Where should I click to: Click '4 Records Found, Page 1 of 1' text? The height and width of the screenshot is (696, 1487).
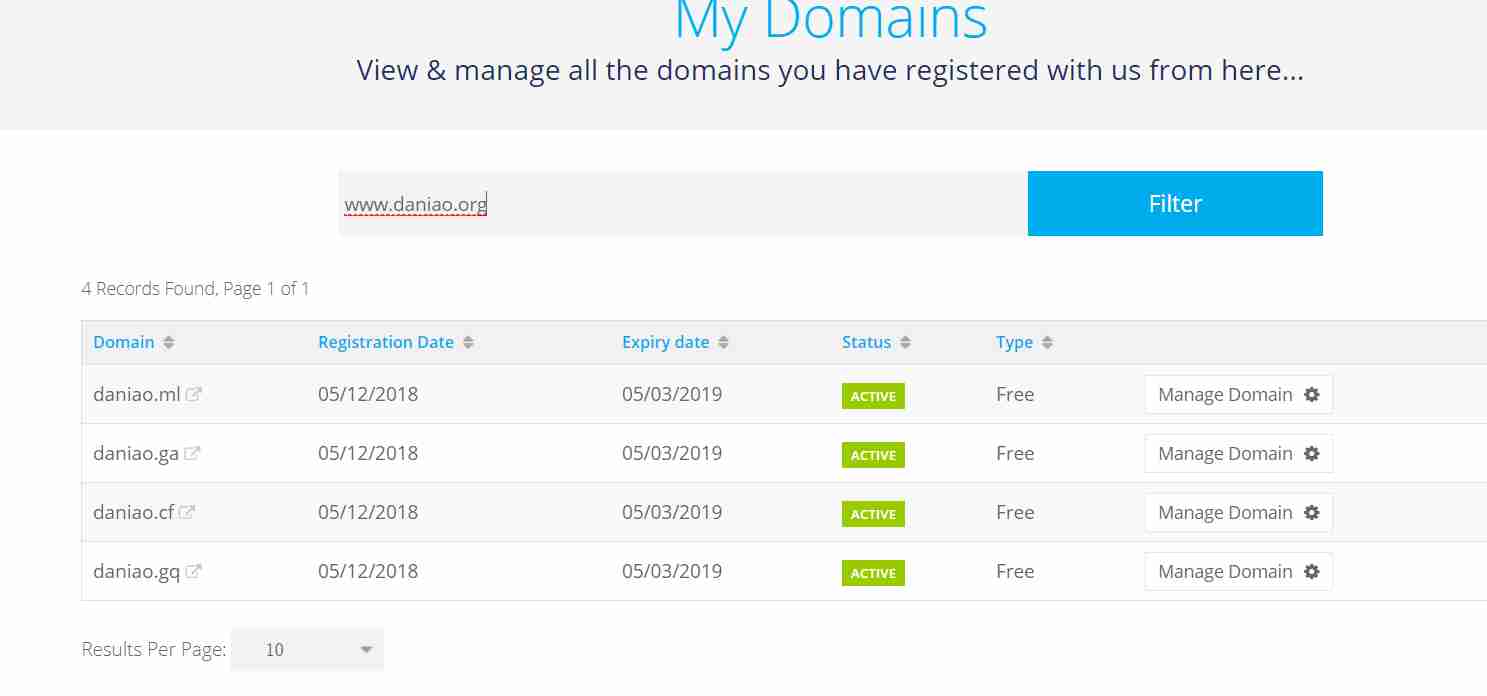pos(195,289)
